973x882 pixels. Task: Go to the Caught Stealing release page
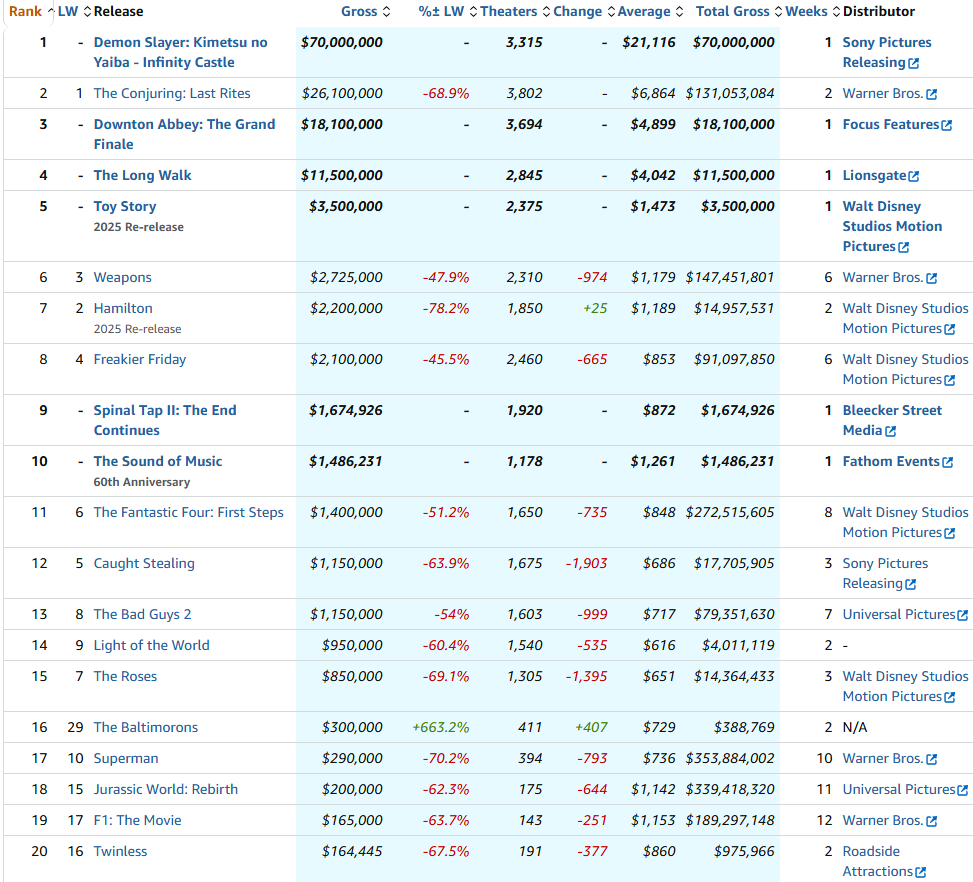(144, 563)
